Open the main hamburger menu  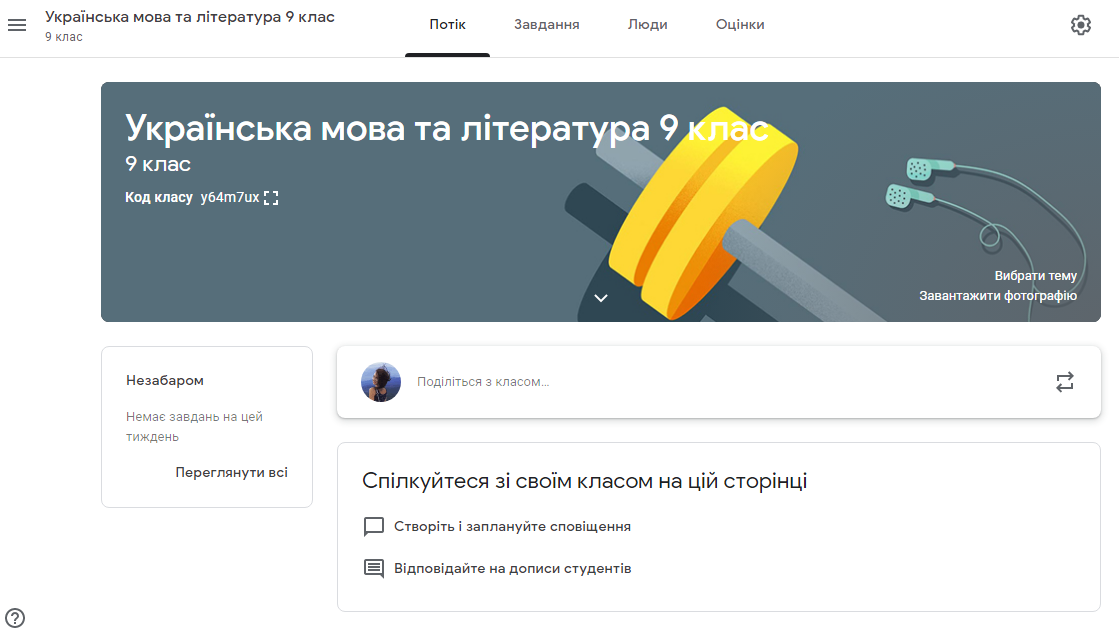coord(17,25)
